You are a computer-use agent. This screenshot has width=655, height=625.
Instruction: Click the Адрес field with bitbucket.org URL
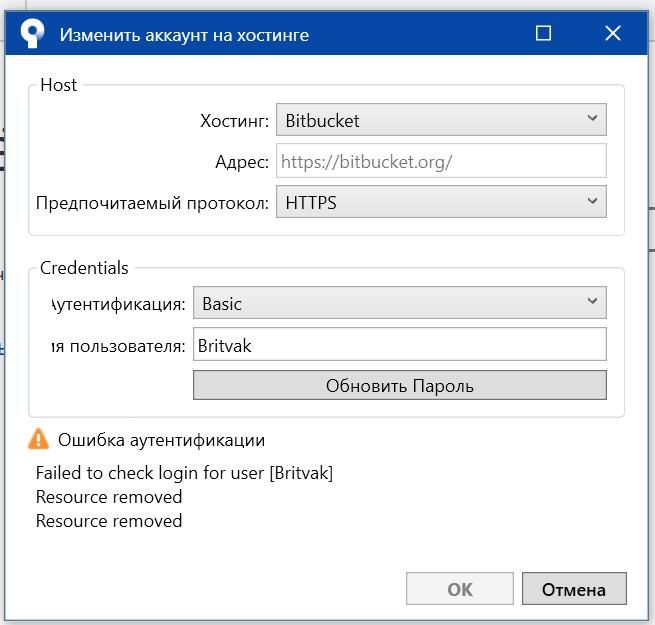pos(441,161)
